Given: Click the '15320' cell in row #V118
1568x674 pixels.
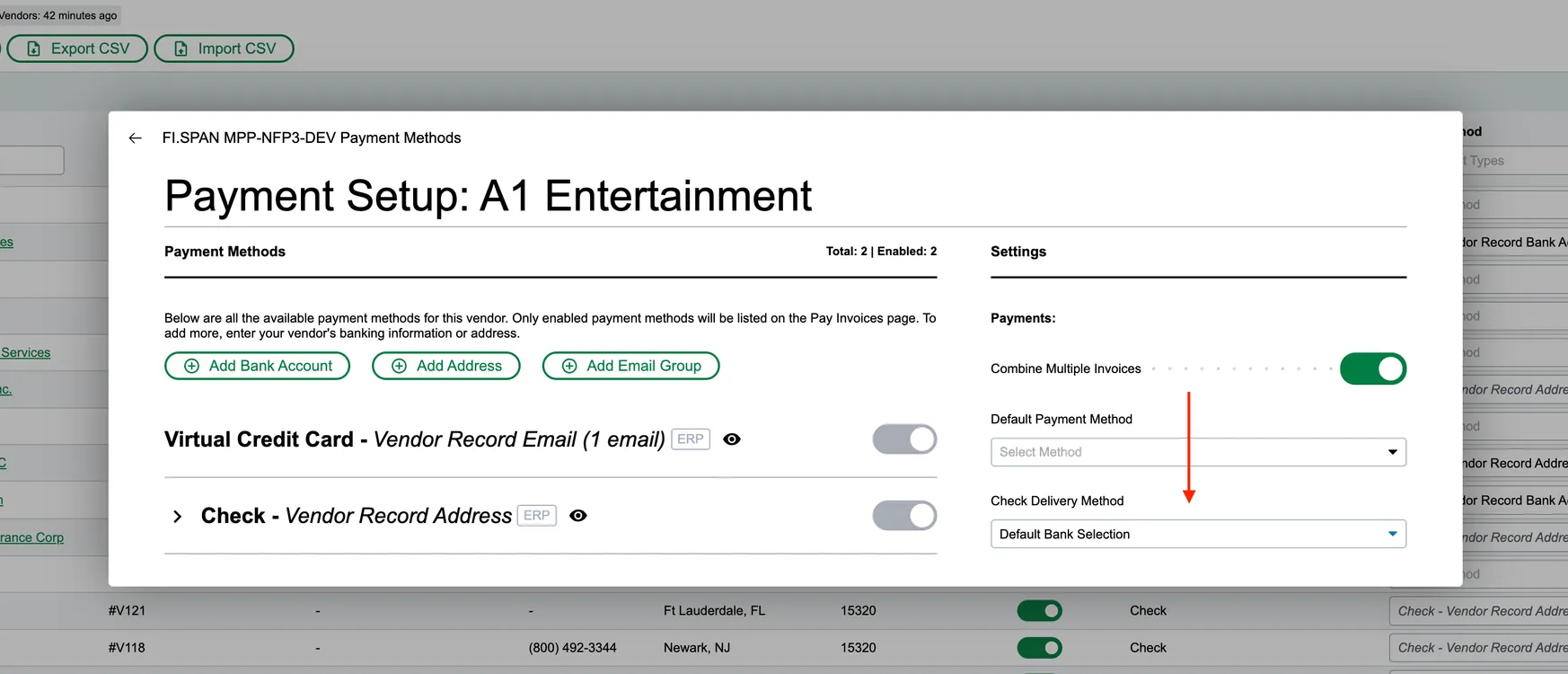Looking at the screenshot, I should tap(859, 648).
